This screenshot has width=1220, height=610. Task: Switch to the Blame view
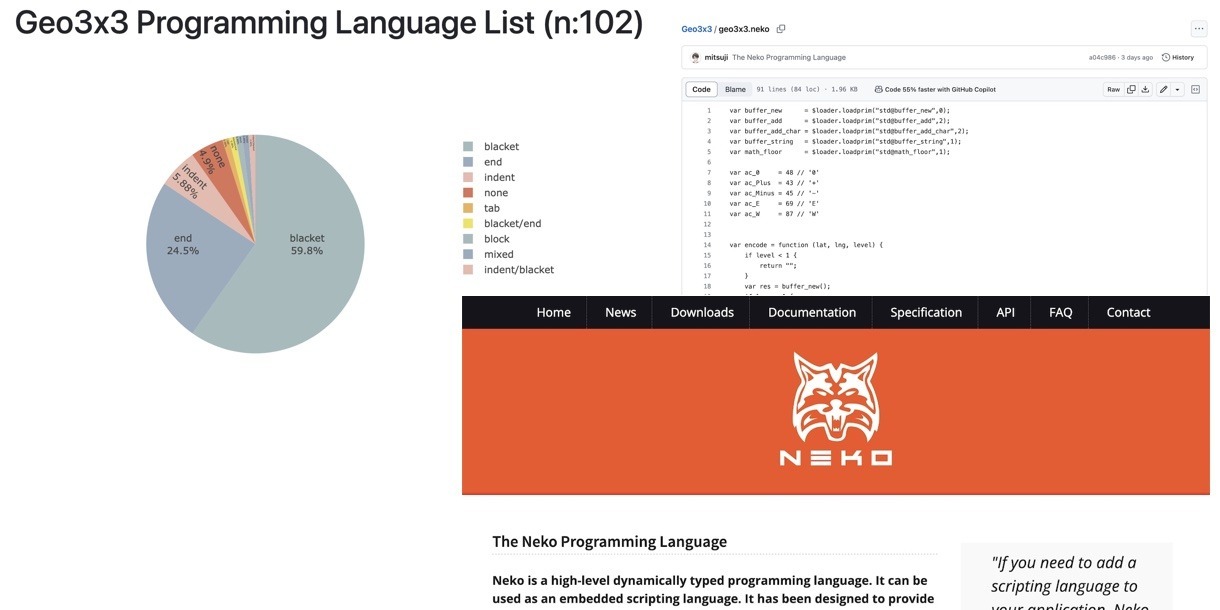[x=735, y=90]
